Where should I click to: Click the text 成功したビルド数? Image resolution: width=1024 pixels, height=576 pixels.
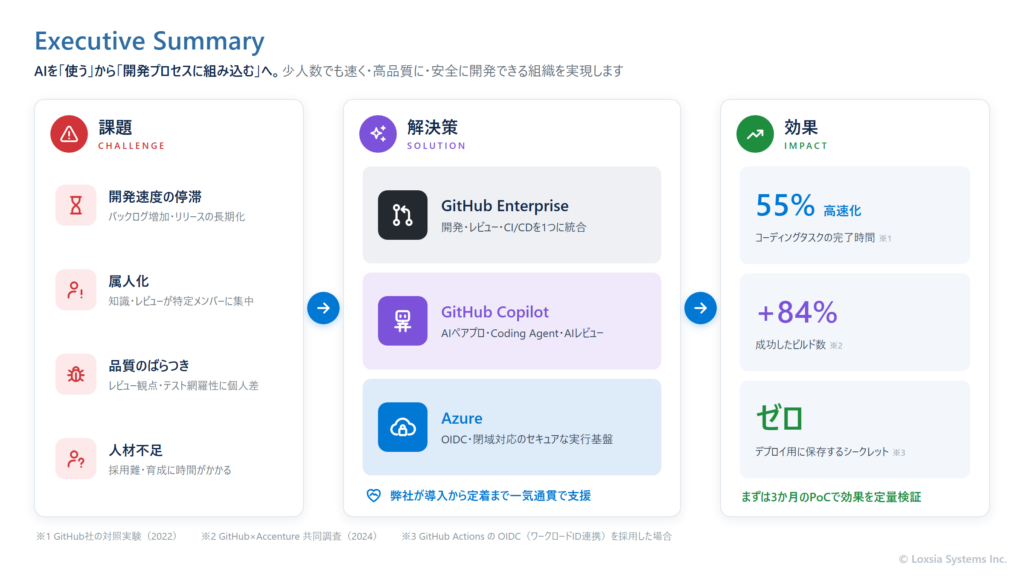pos(791,345)
